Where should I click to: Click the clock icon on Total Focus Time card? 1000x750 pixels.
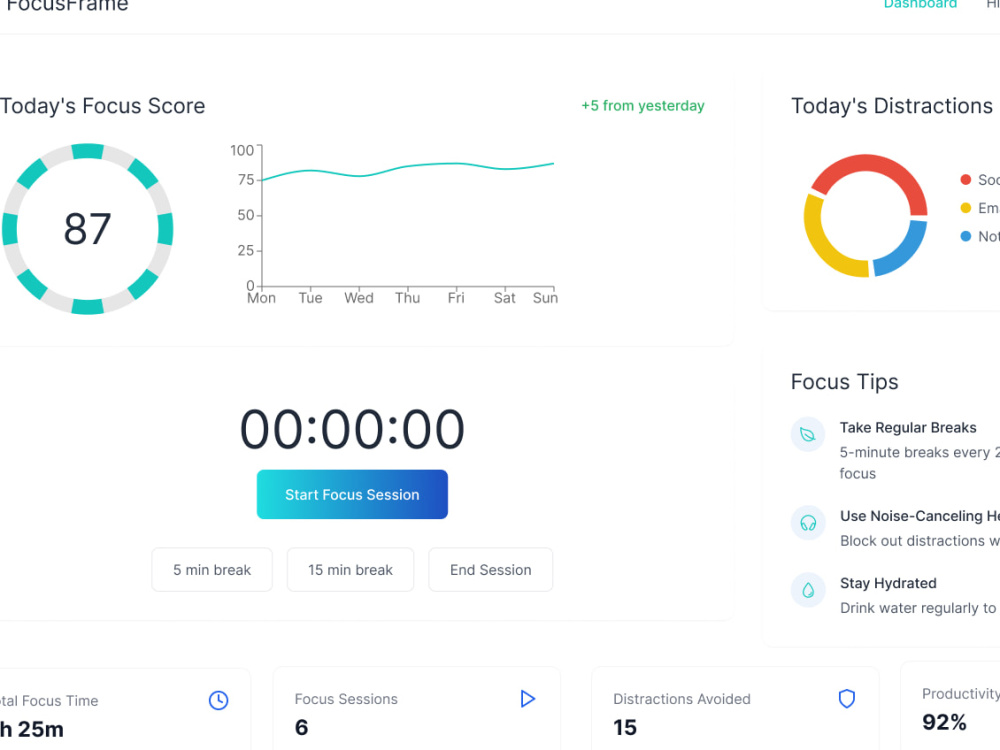click(x=219, y=700)
